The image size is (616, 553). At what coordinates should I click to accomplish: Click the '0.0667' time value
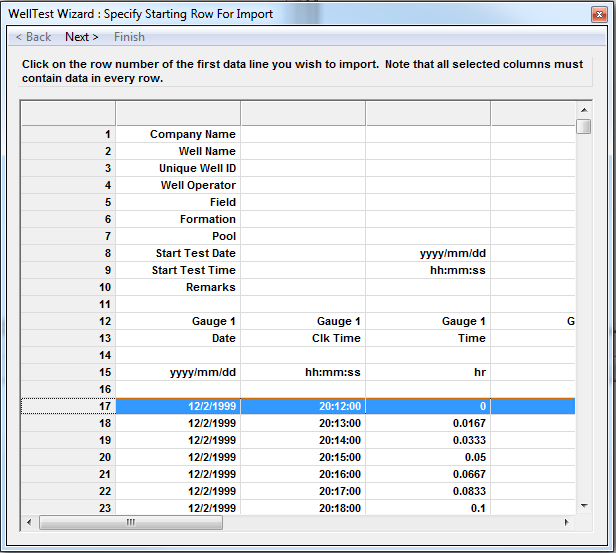click(428, 474)
